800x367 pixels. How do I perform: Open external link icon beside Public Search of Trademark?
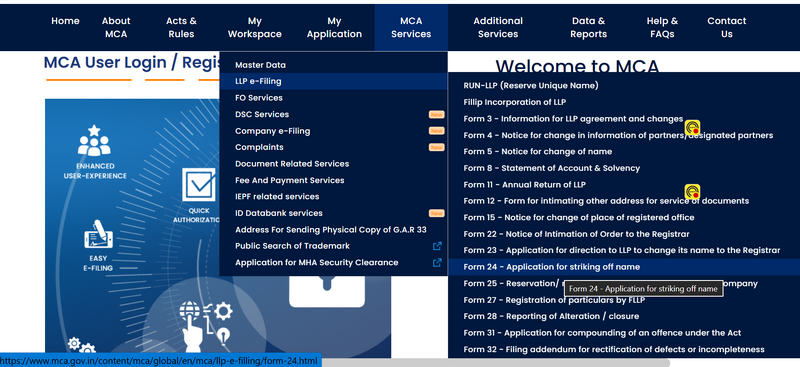pyautogui.click(x=437, y=246)
